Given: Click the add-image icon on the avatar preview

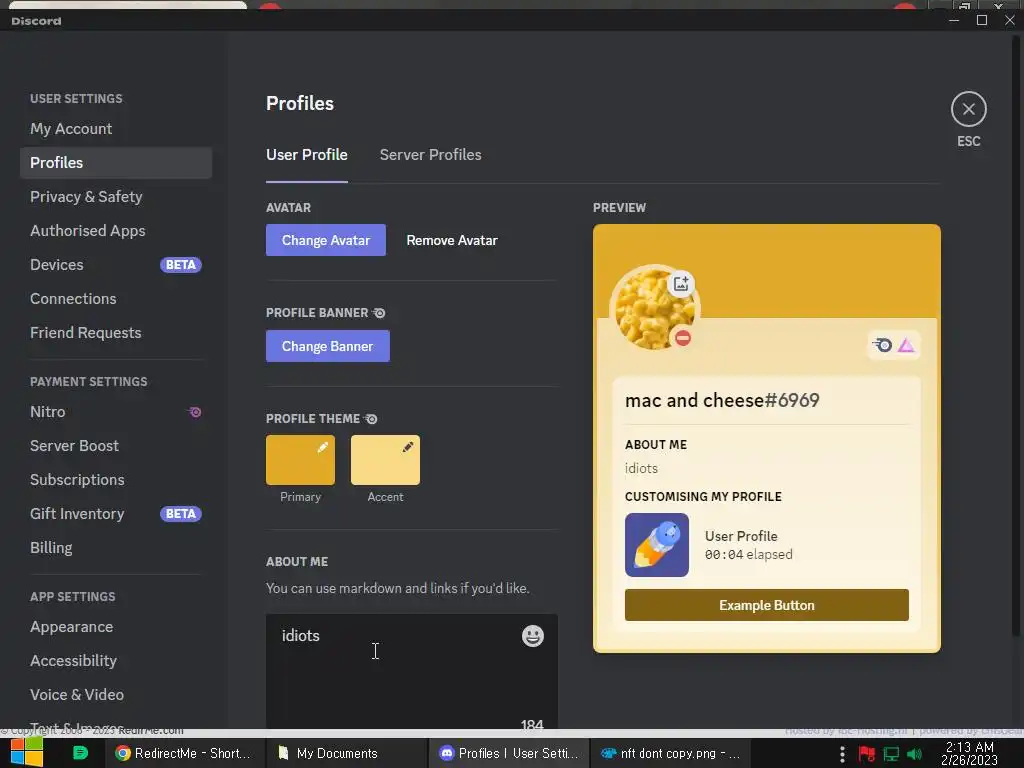Looking at the screenshot, I should [681, 283].
